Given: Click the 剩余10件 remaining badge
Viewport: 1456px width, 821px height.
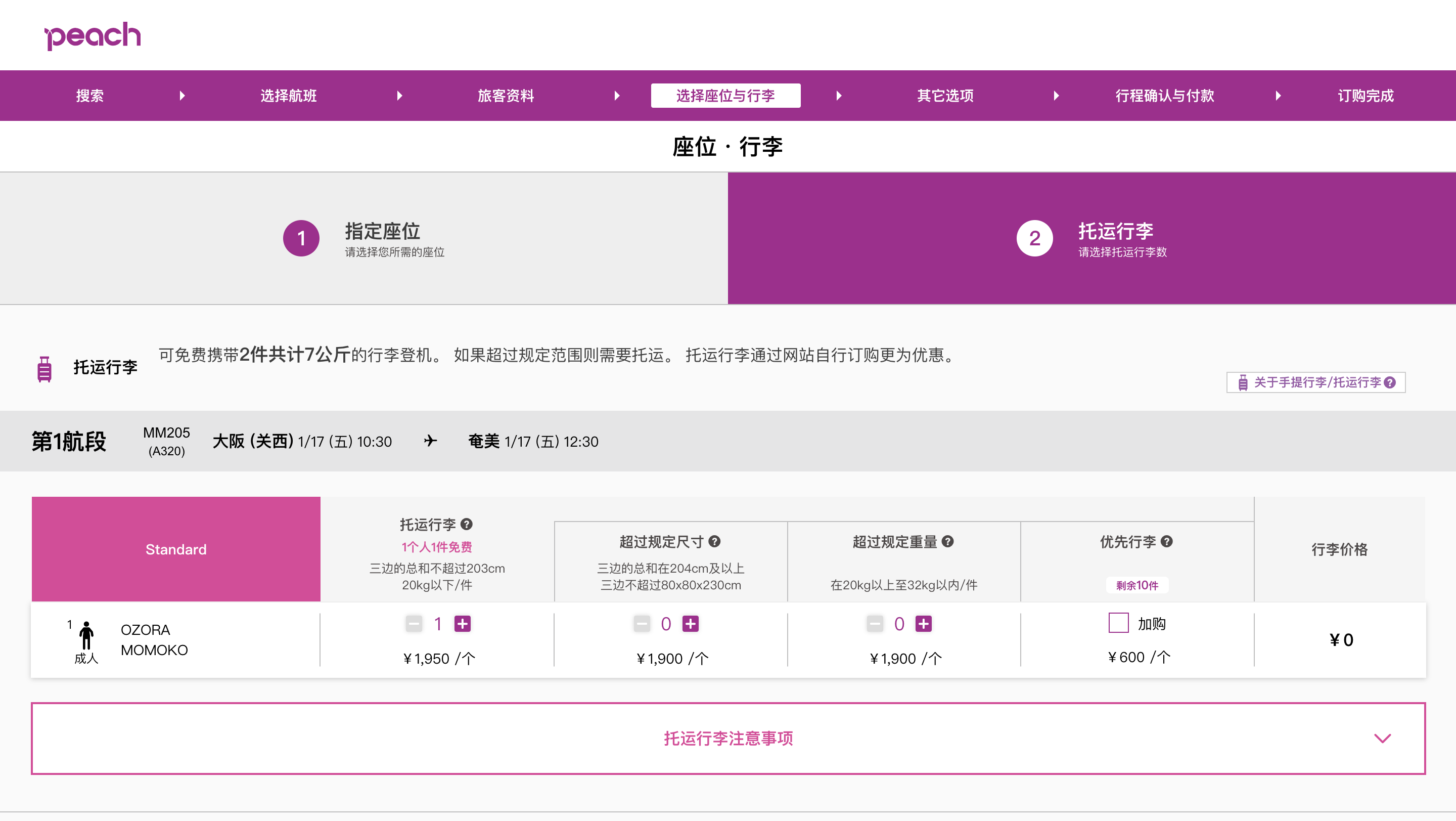Looking at the screenshot, I should [1137, 585].
